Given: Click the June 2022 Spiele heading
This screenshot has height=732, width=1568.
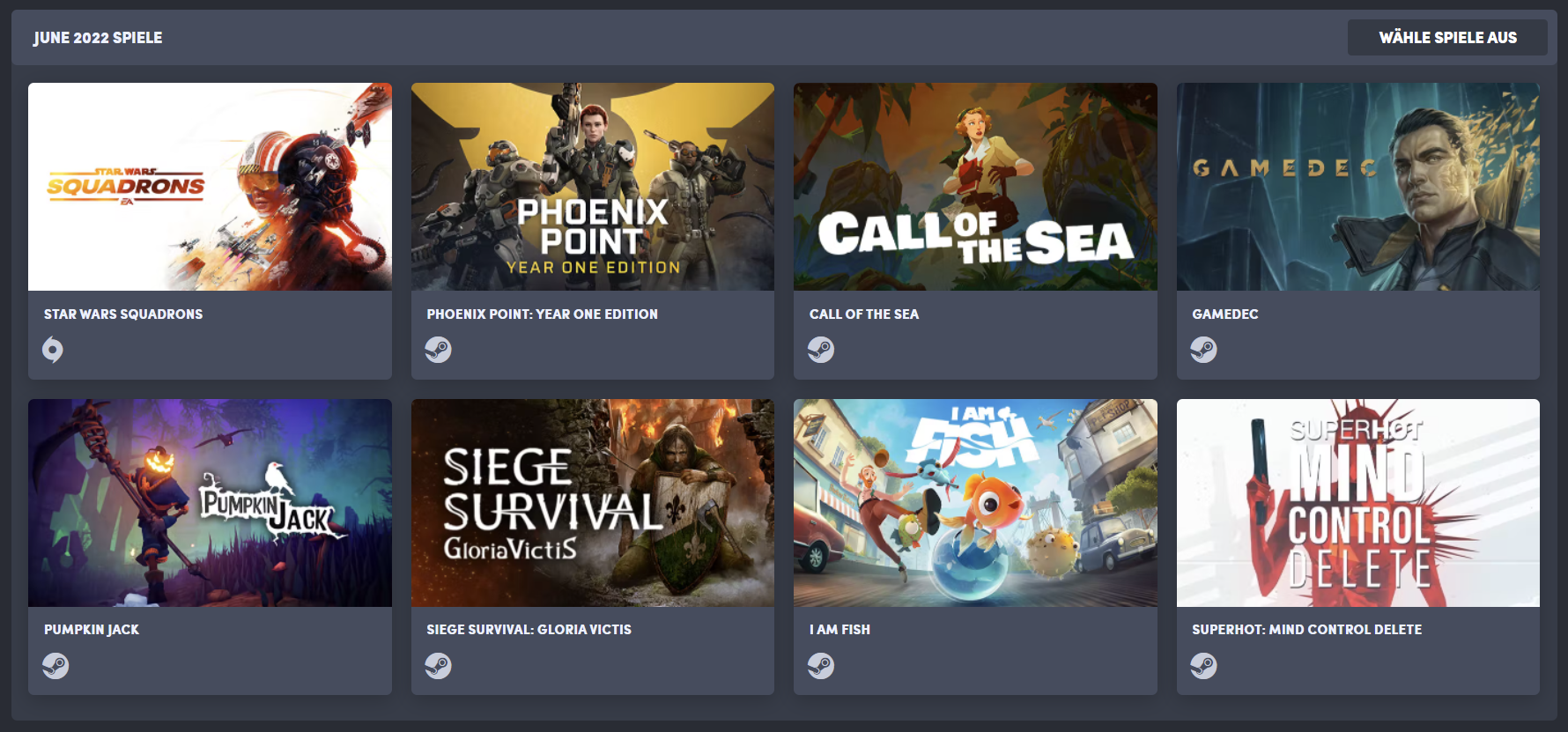Looking at the screenshot, I should [98, 38].
